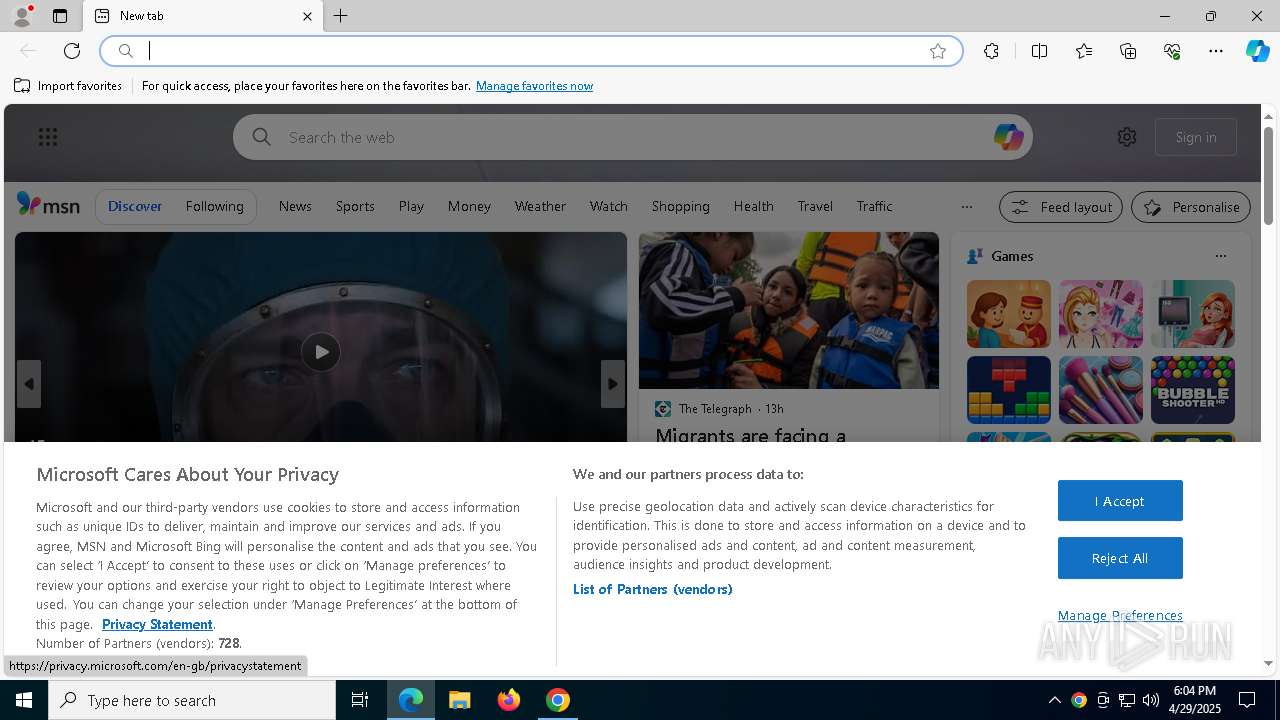Screen dimensions: 1280x720
Task: Open the Play menu item
Action: point(411,206)
